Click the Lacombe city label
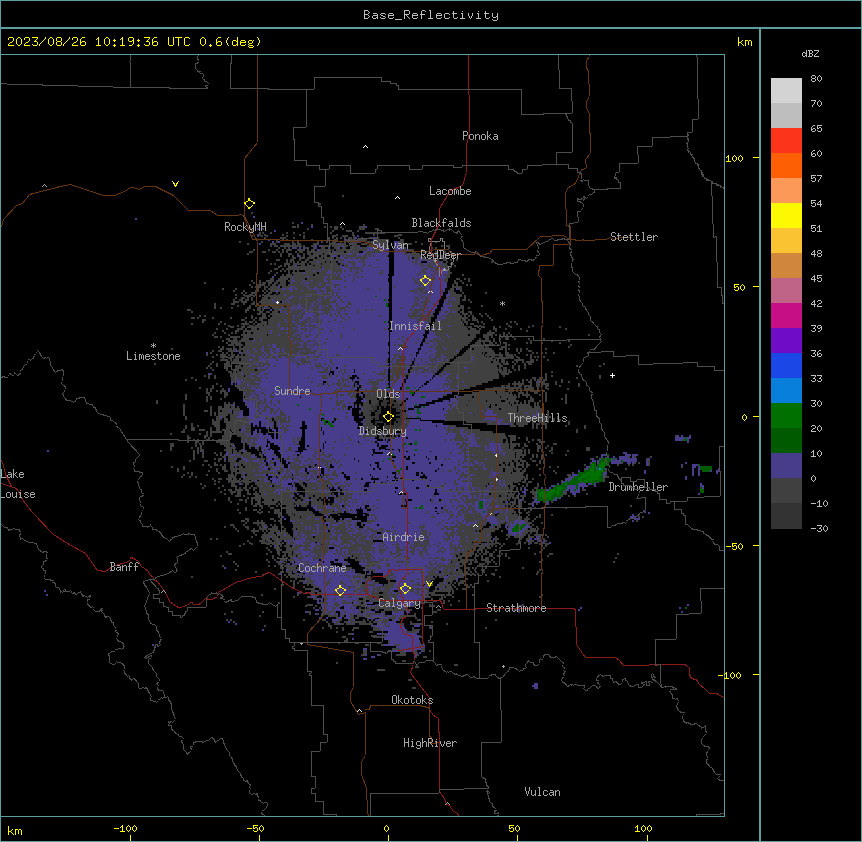This screenshot has width=862, height=842. pos(450,191)
